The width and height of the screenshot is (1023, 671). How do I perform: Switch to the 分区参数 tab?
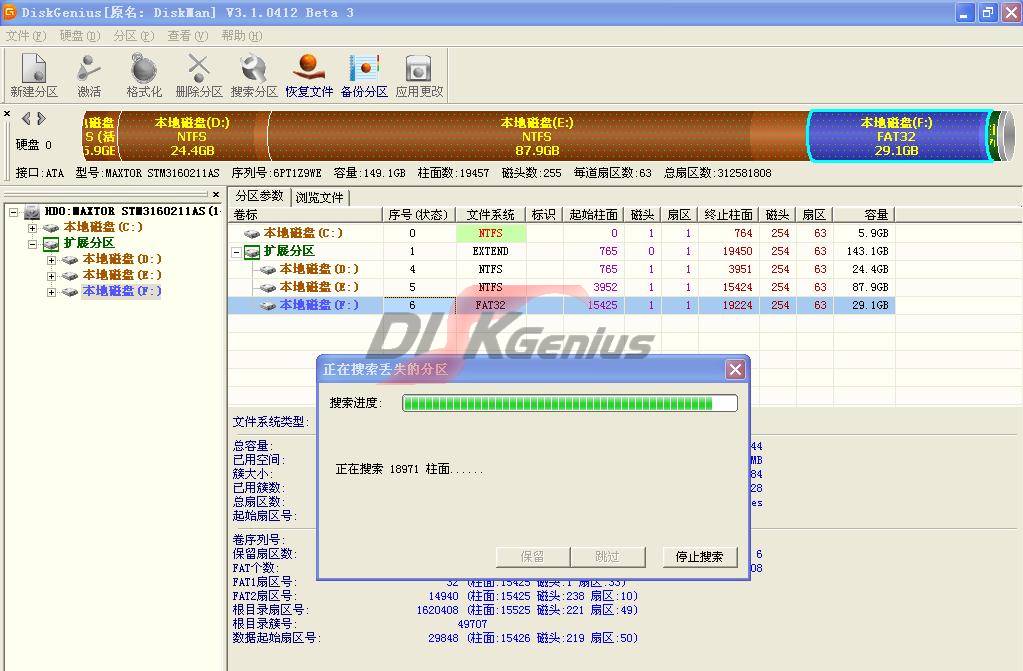pyautogui.click(x=259, y=196)
